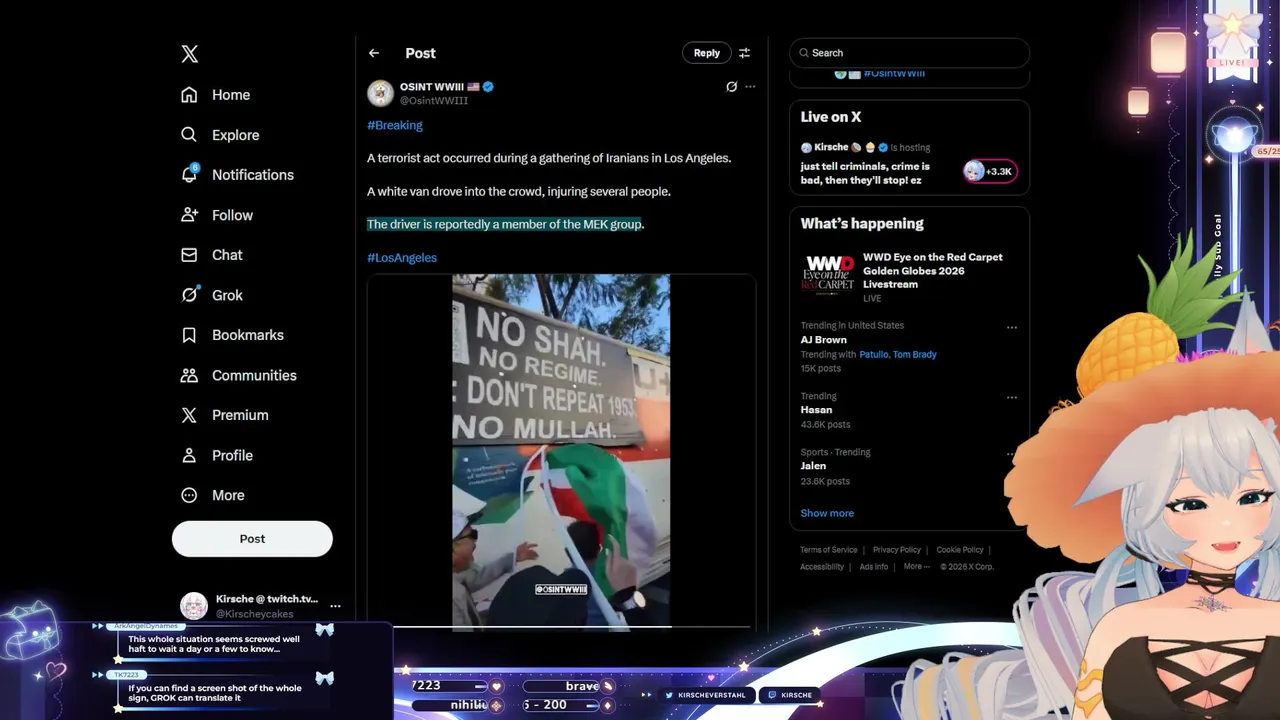This screenshot has width=1280, height=720.
Task: Select Premium in the navigation
Action: pyautogui.click(x=240, y=415)
